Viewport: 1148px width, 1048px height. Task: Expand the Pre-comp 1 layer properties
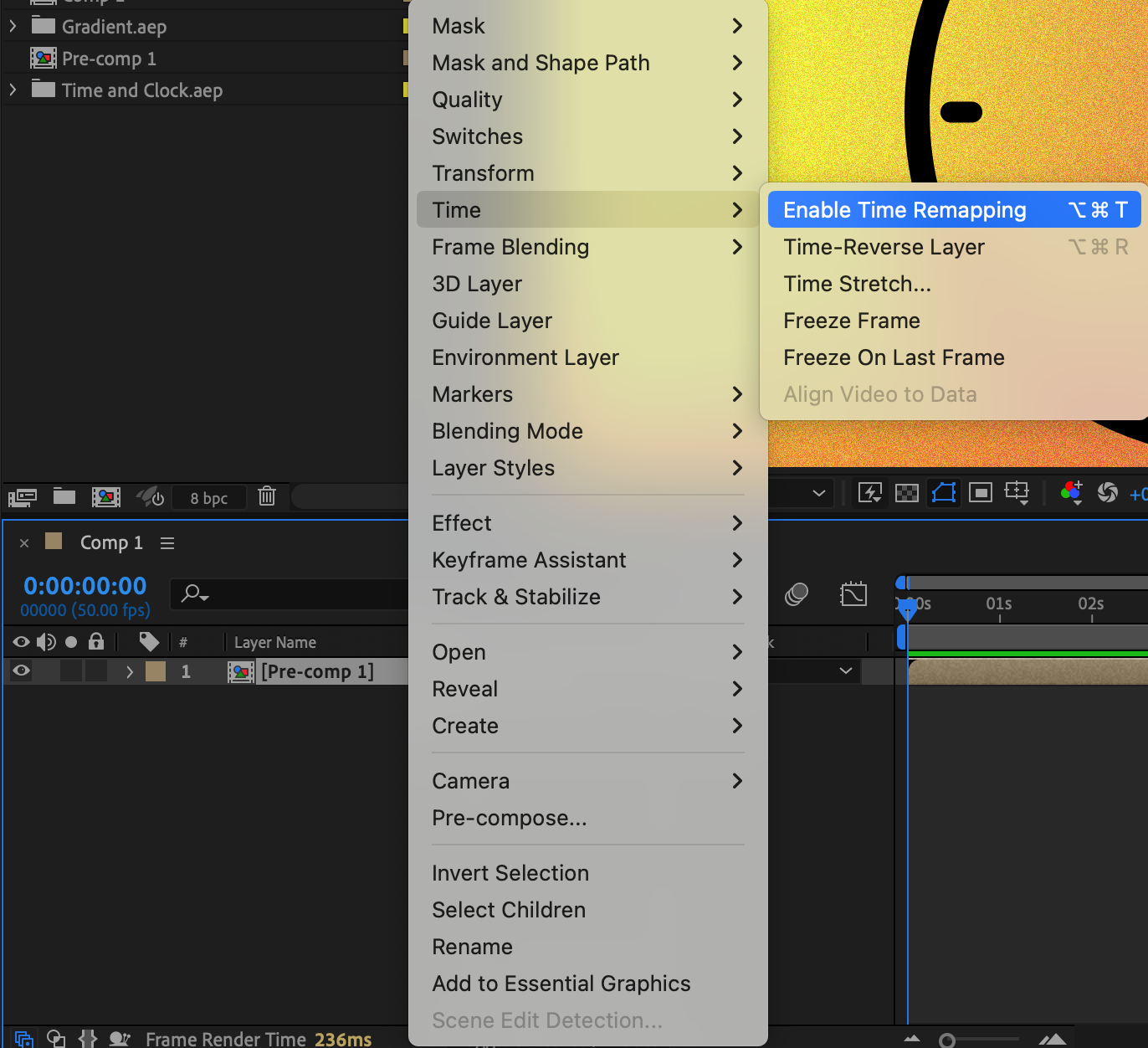tap(130, 671)
